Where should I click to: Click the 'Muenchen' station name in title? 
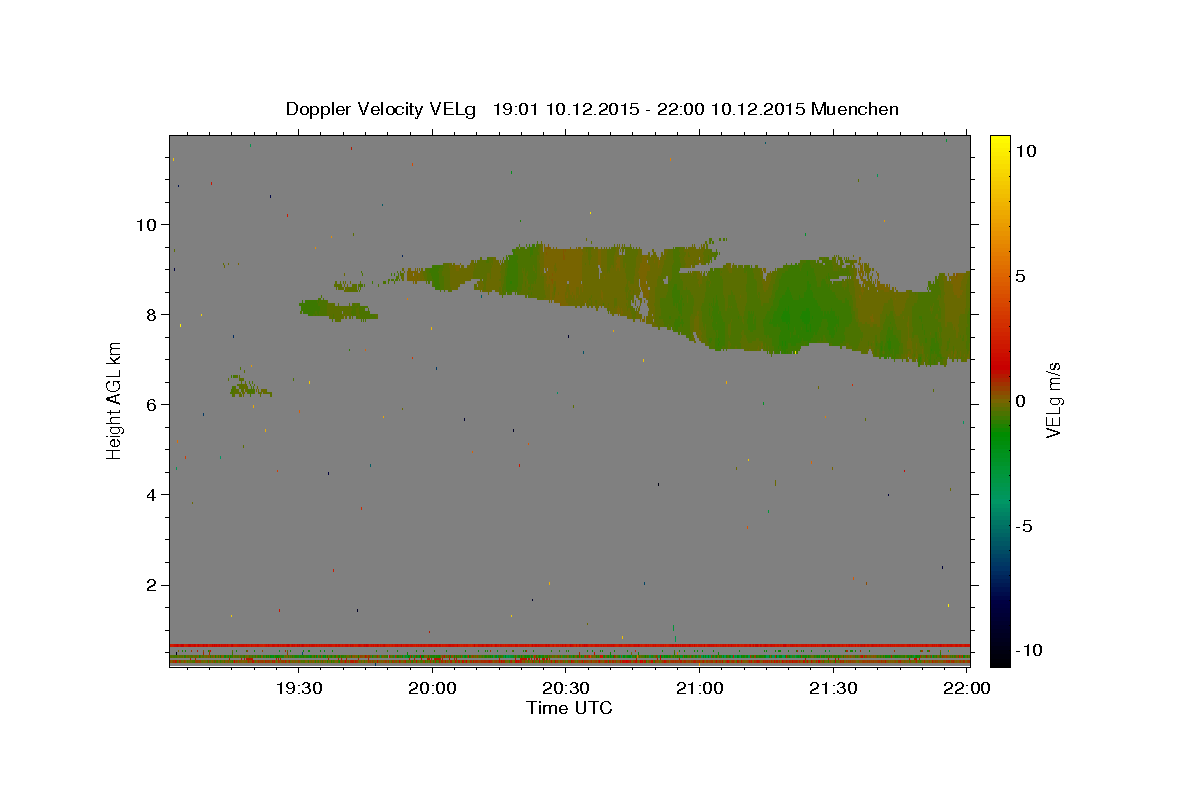(x=856, y=109)
